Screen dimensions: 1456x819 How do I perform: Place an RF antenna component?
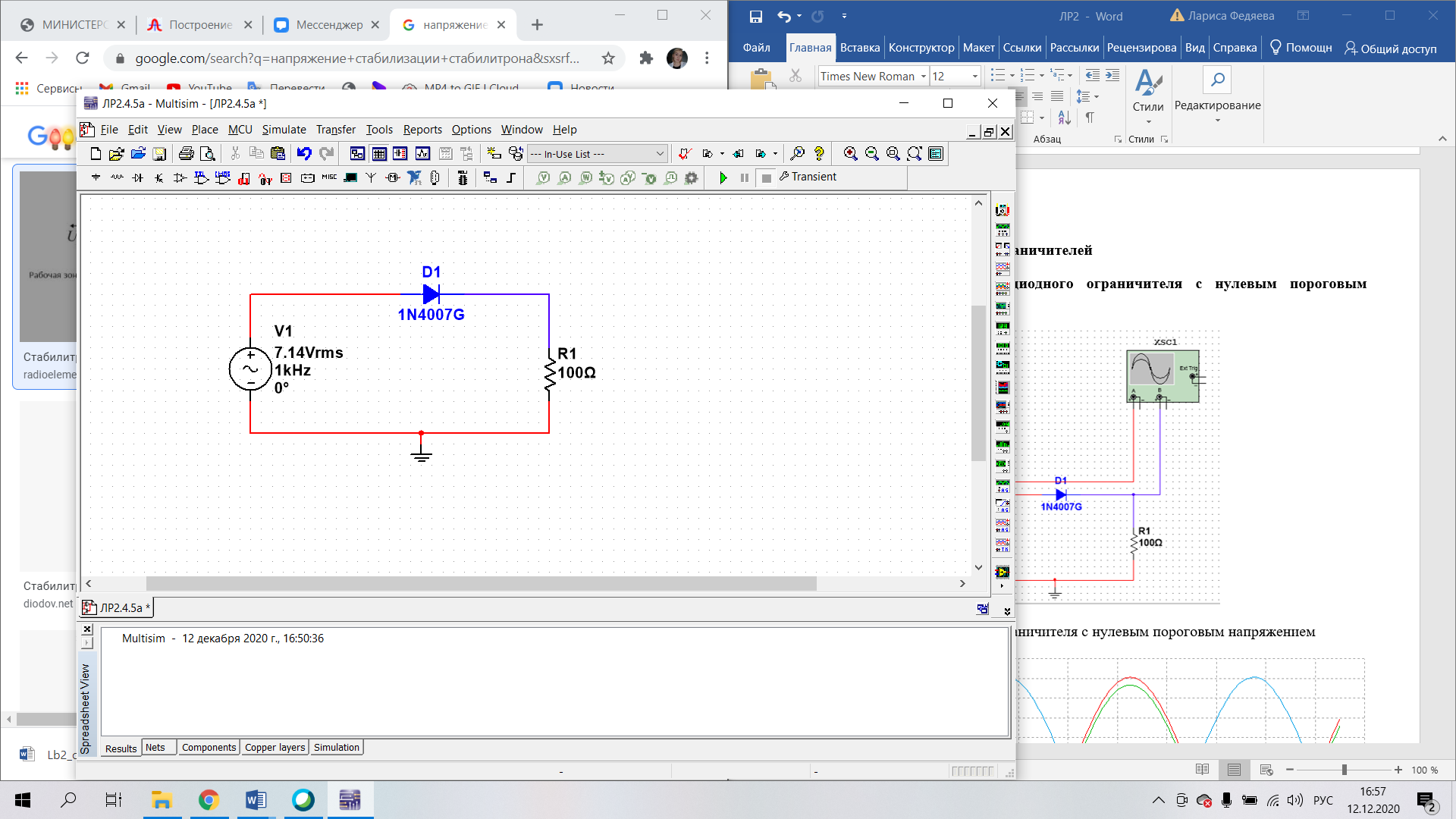pos(371,177)
